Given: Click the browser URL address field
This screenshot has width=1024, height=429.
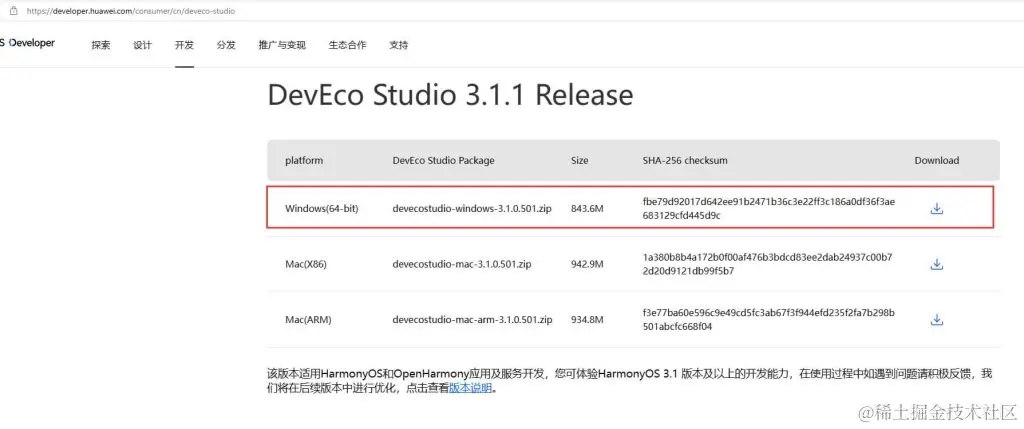Looking at the screenshot, I should 131,11.
